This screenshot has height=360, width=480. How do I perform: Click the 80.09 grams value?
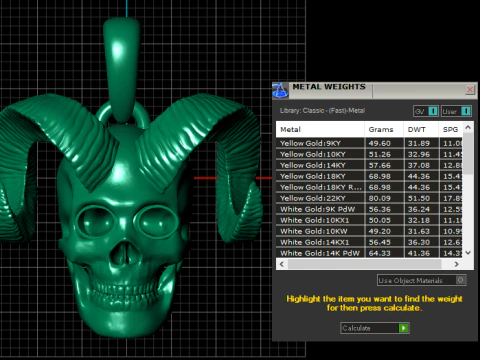(x=379, y=198)
